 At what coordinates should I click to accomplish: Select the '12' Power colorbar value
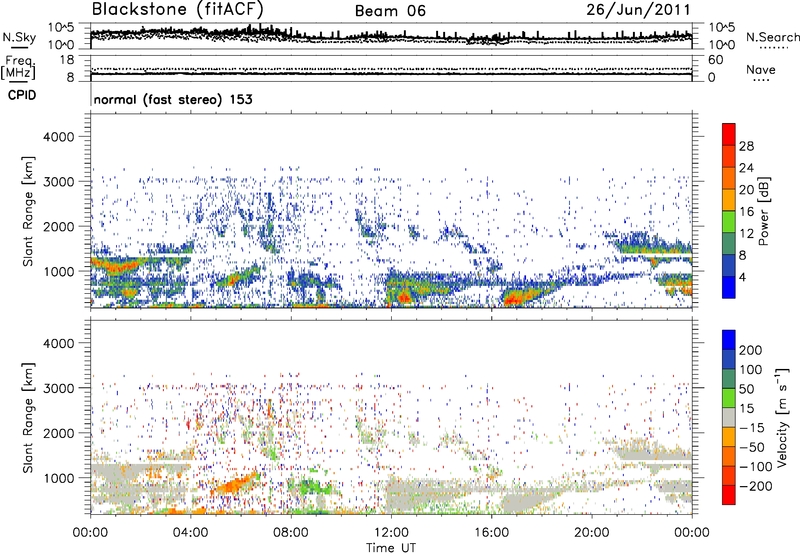coord(746,234)
